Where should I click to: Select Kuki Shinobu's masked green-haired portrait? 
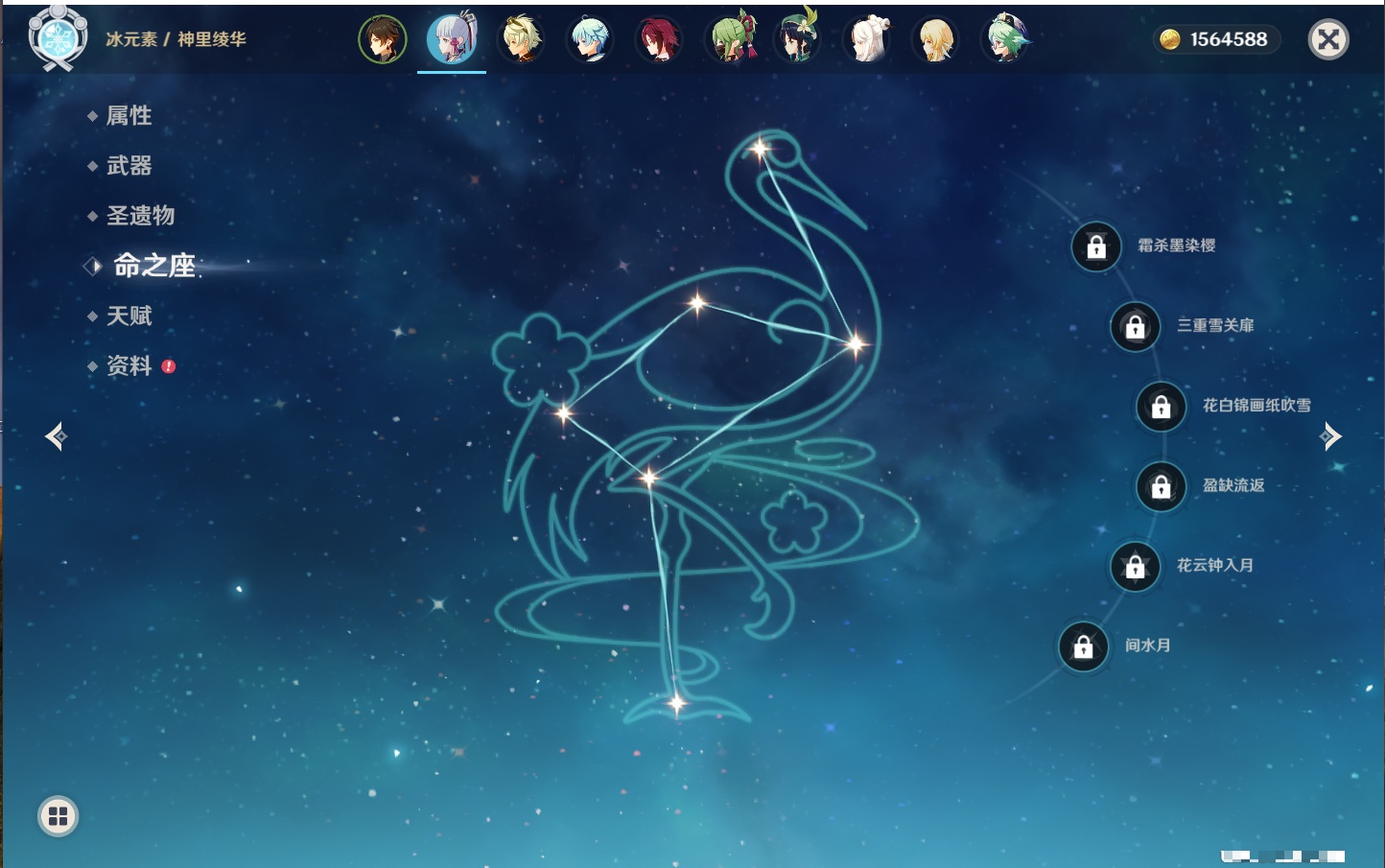[x=731, y=40]
